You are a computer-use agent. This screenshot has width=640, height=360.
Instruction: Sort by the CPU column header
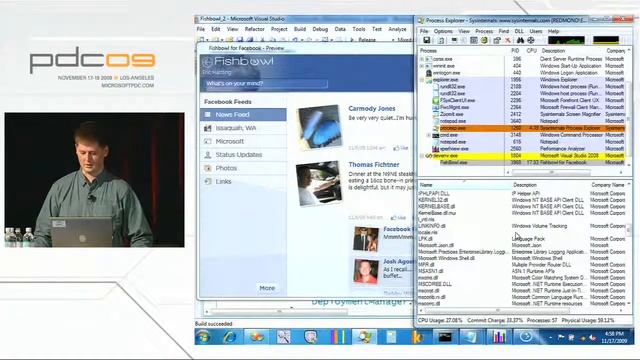(x=531, y=51)
